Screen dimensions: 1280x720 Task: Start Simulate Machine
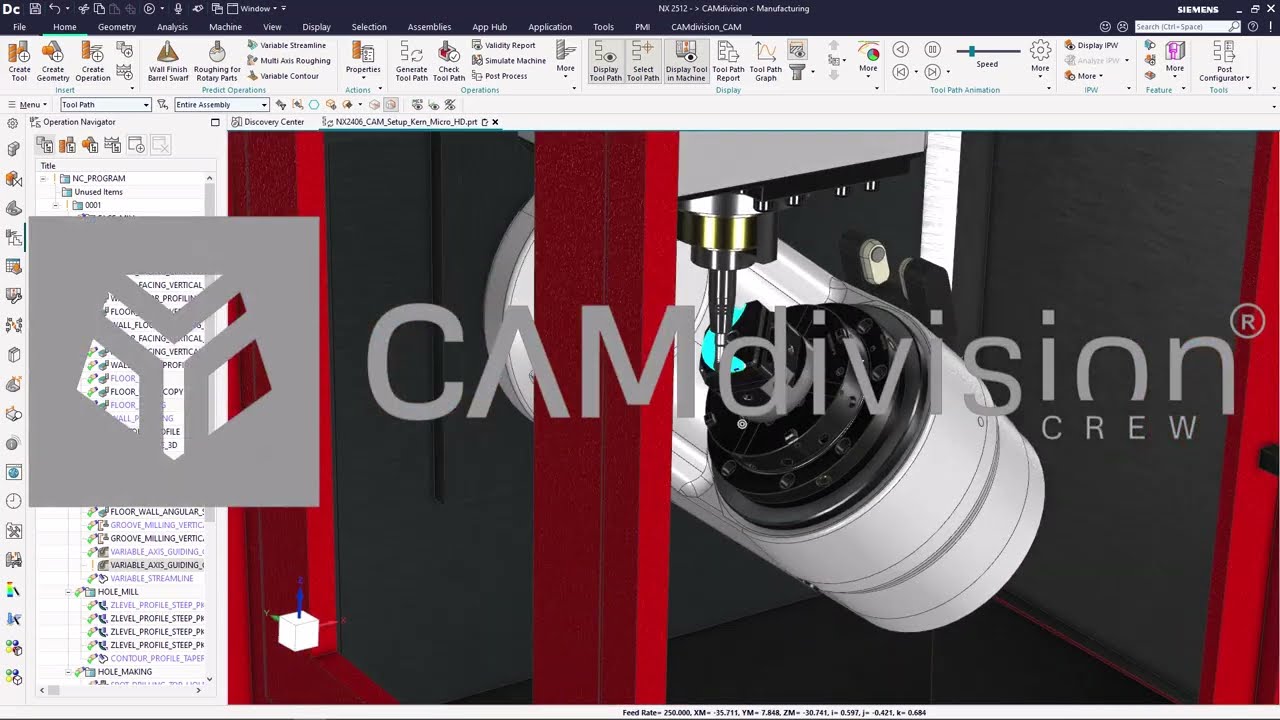pos(509,60)
